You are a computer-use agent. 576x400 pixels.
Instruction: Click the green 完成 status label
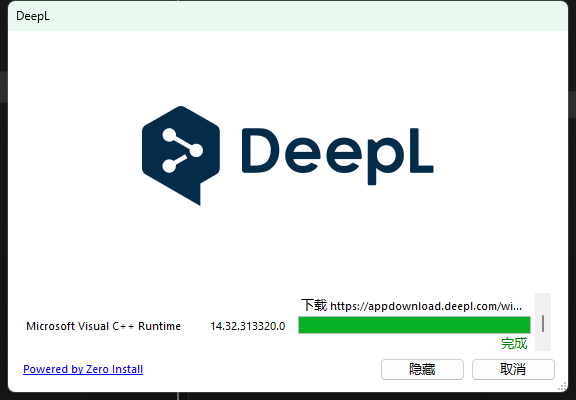click(x=514, y=343)
